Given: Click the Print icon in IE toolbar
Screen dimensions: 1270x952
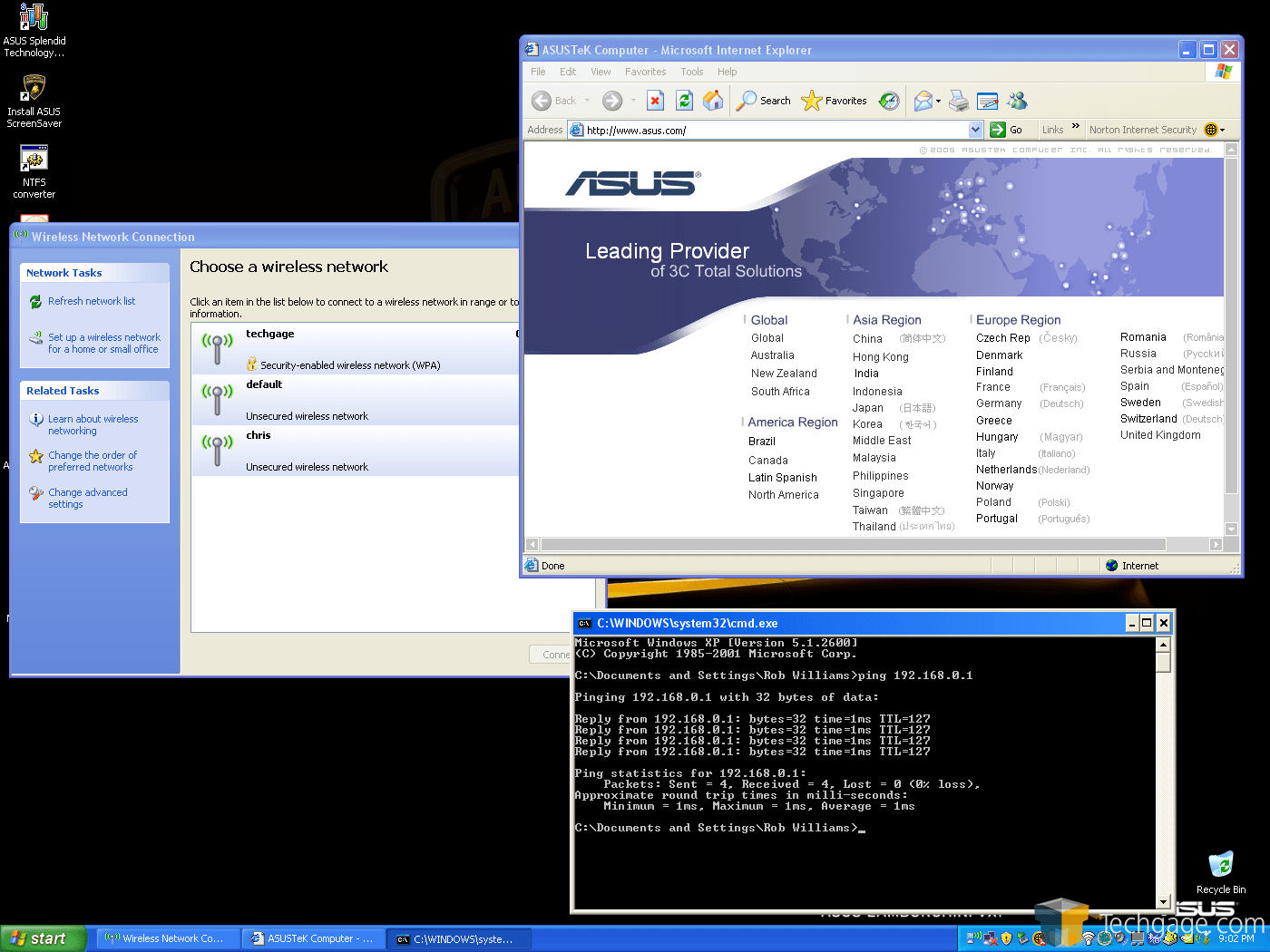Looking at the screenshot, I should click(959, 101).
